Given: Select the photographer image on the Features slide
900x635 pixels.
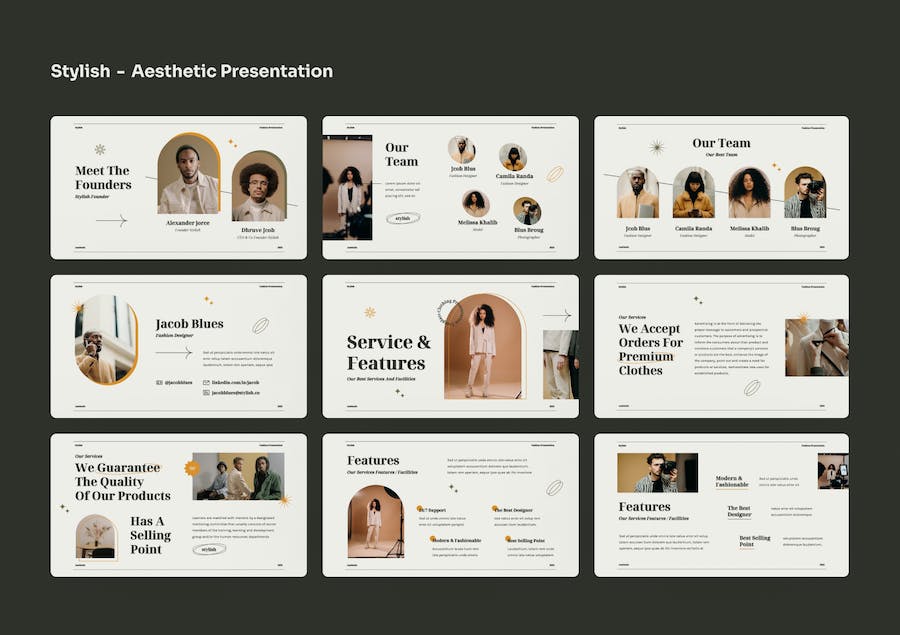Looking at the screenshot, I should coord(647,472).
